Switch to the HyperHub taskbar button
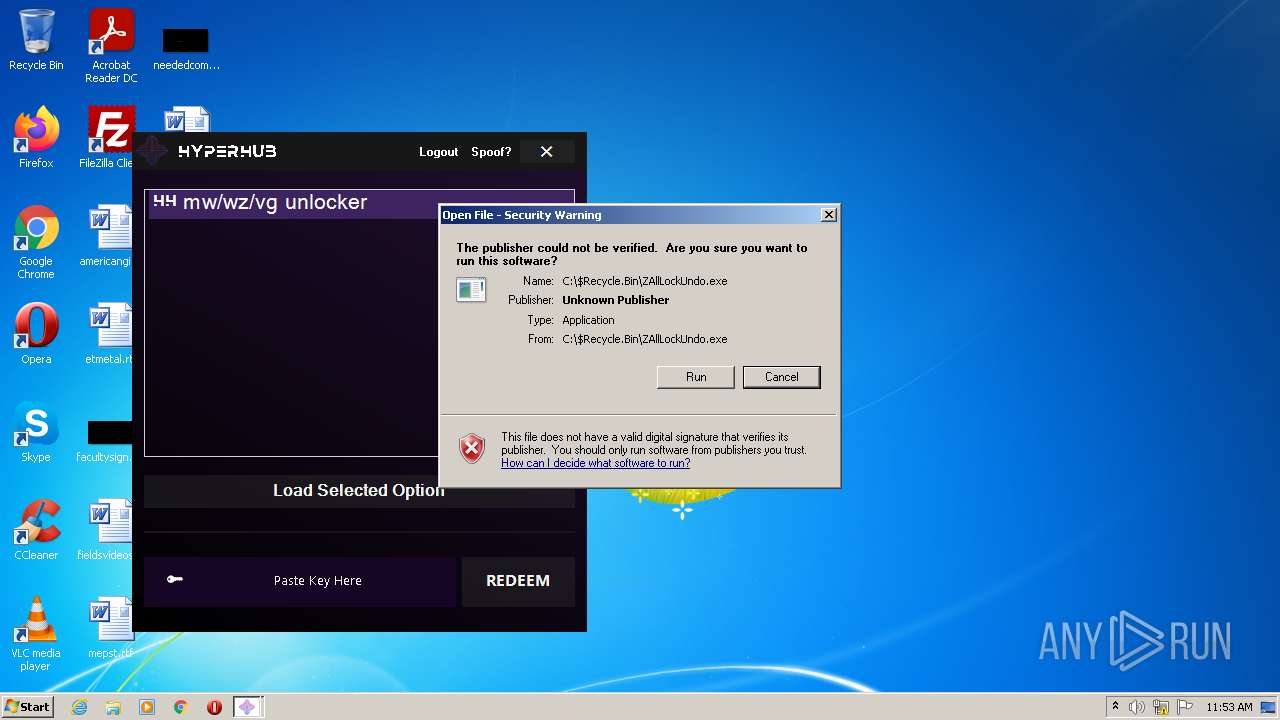The width and height of the screenshot is (1280, 720). (x=247, y=707)
